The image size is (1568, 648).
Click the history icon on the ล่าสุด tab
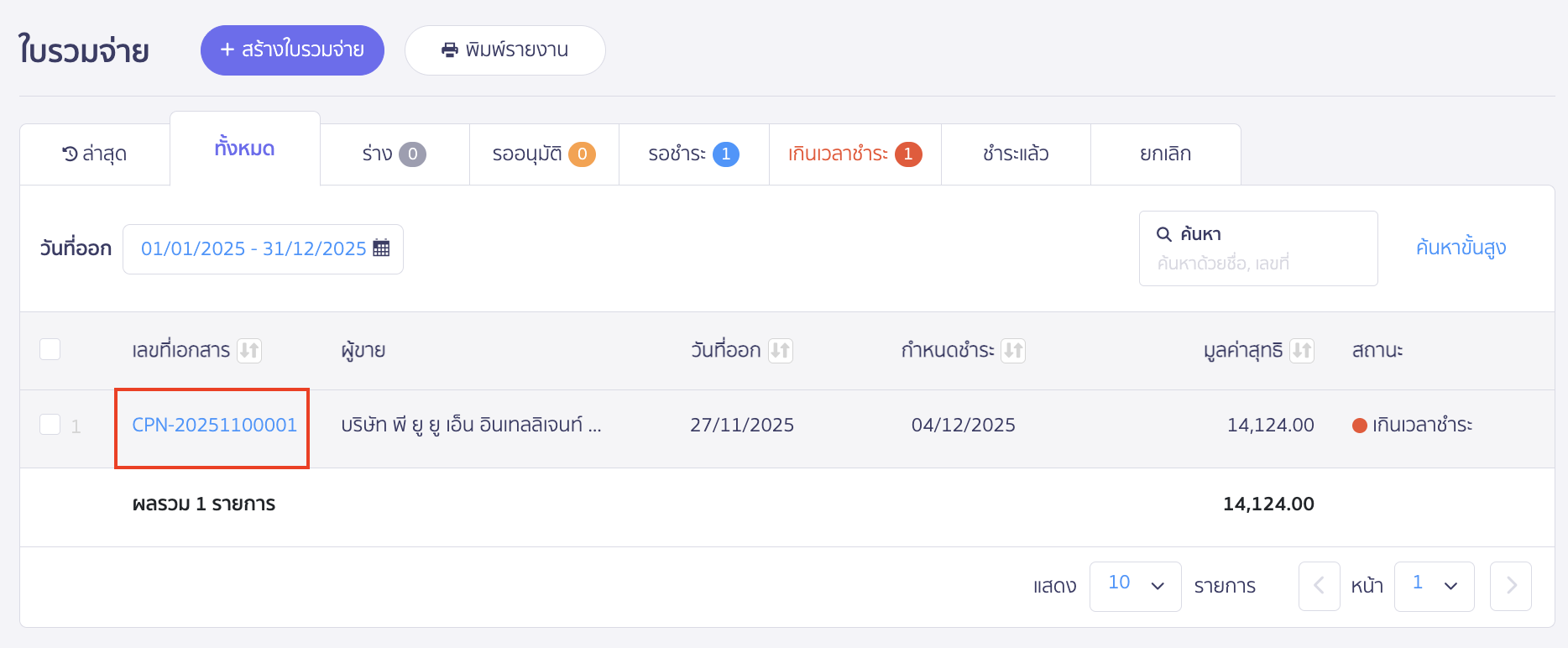tap(69, 153)
